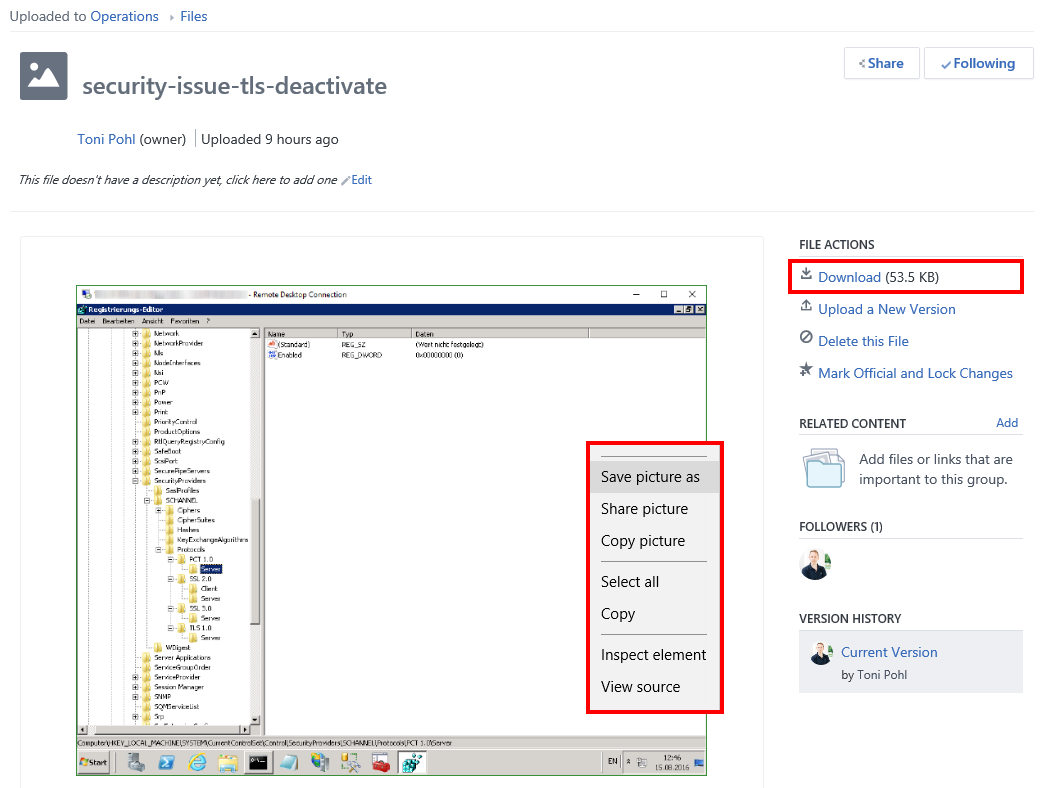
Task: Open the follower's avatar under Followers
Action: (x=816, y=564)
